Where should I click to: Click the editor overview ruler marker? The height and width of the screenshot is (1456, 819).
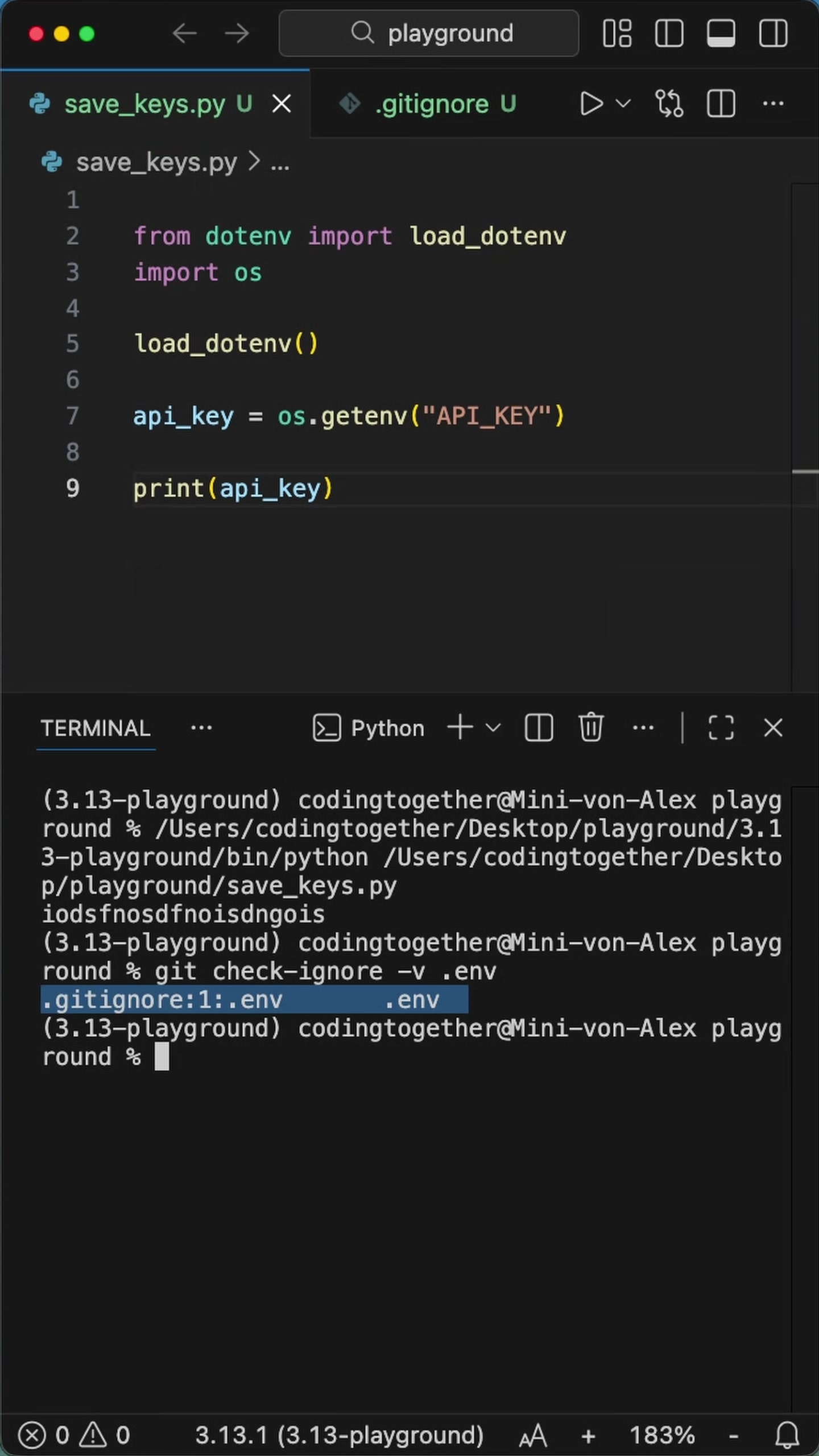805,471
